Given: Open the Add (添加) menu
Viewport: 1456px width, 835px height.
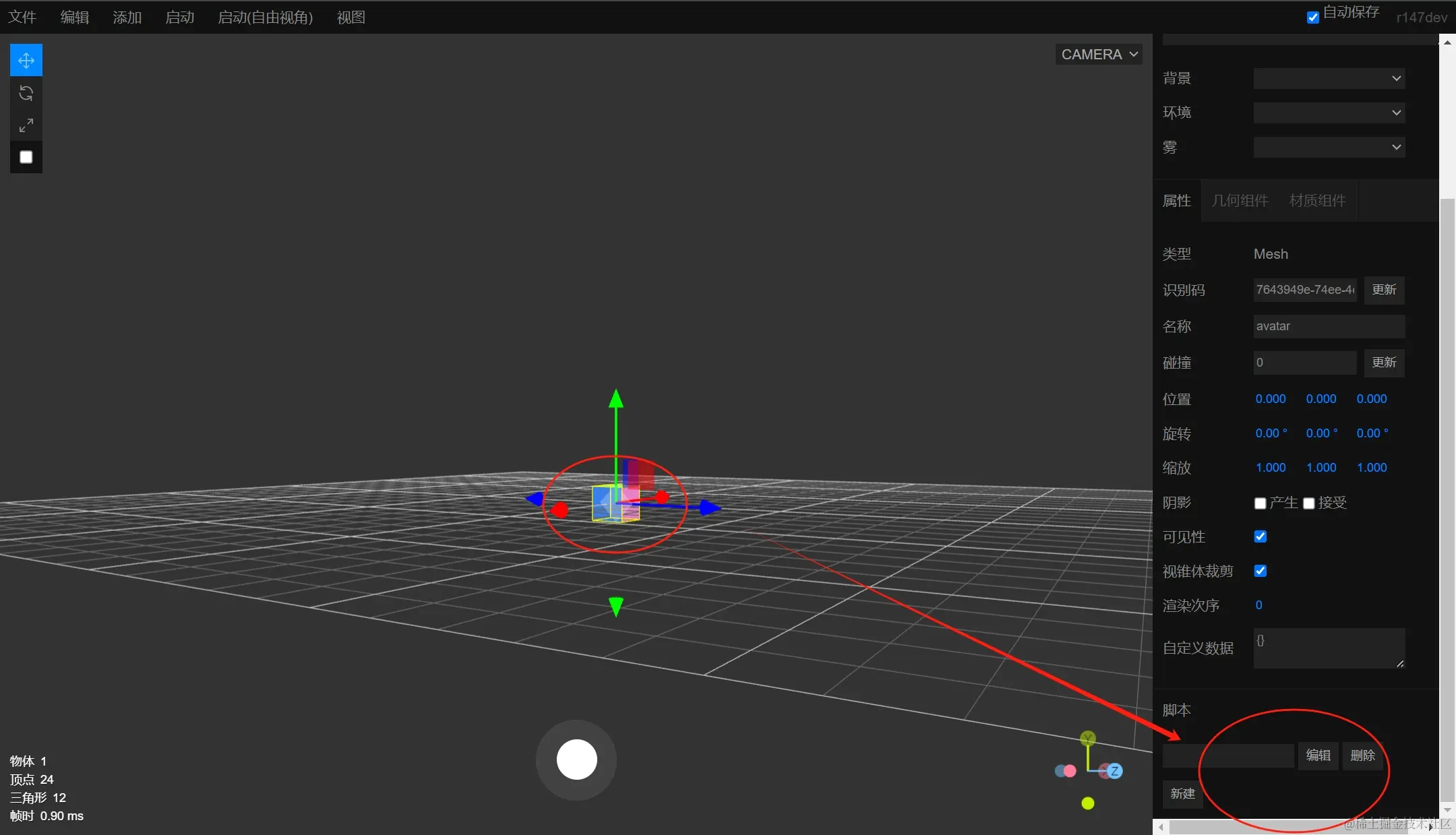Looking at the screenshot, I should 127,18.
